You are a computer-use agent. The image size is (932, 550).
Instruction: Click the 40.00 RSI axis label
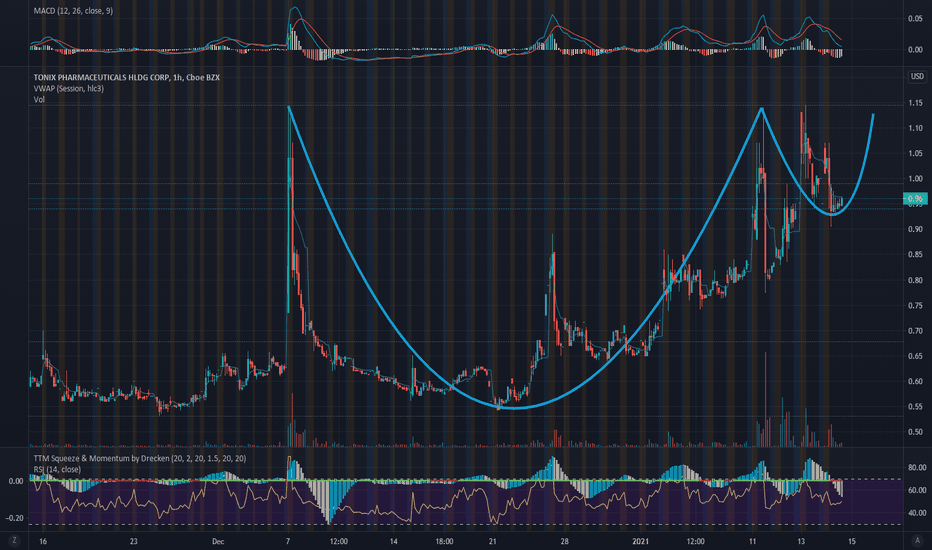[x=918, y=513]
